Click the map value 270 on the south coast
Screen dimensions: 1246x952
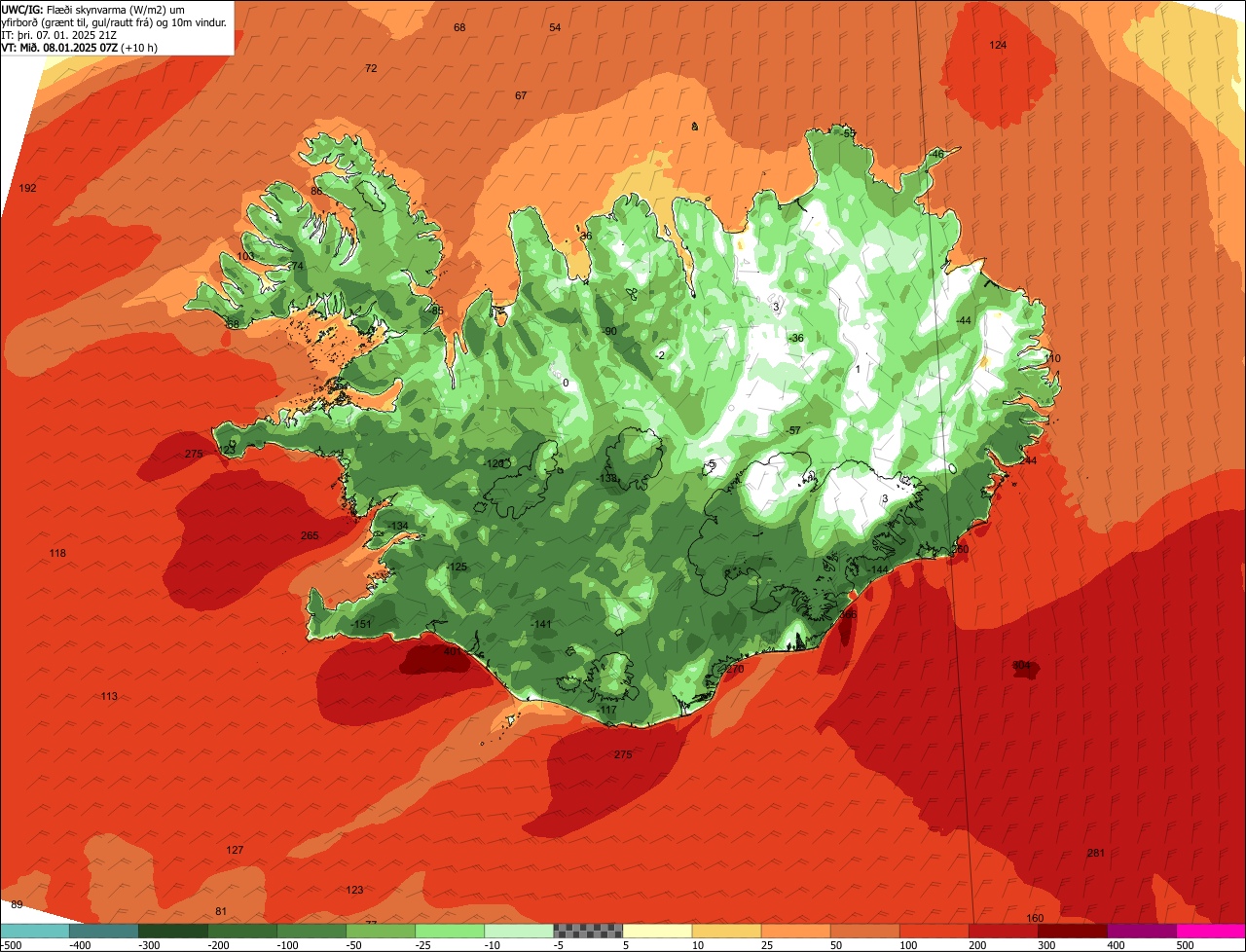tap(735, 669)
